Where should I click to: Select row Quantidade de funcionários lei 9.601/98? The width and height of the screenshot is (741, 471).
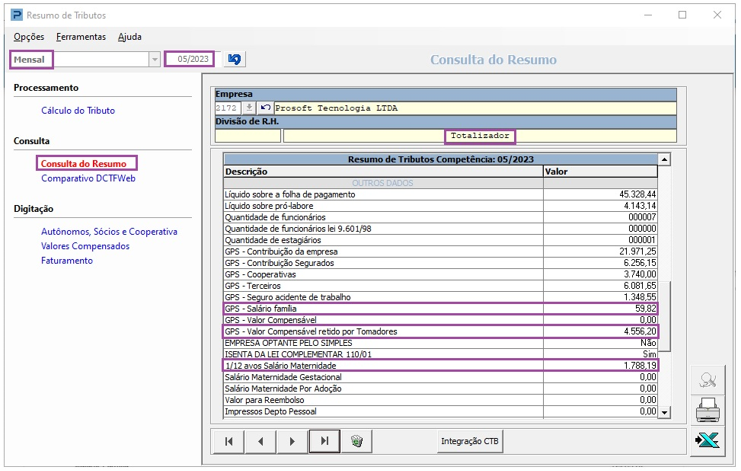pyautogui.click(x=440, y=229)
